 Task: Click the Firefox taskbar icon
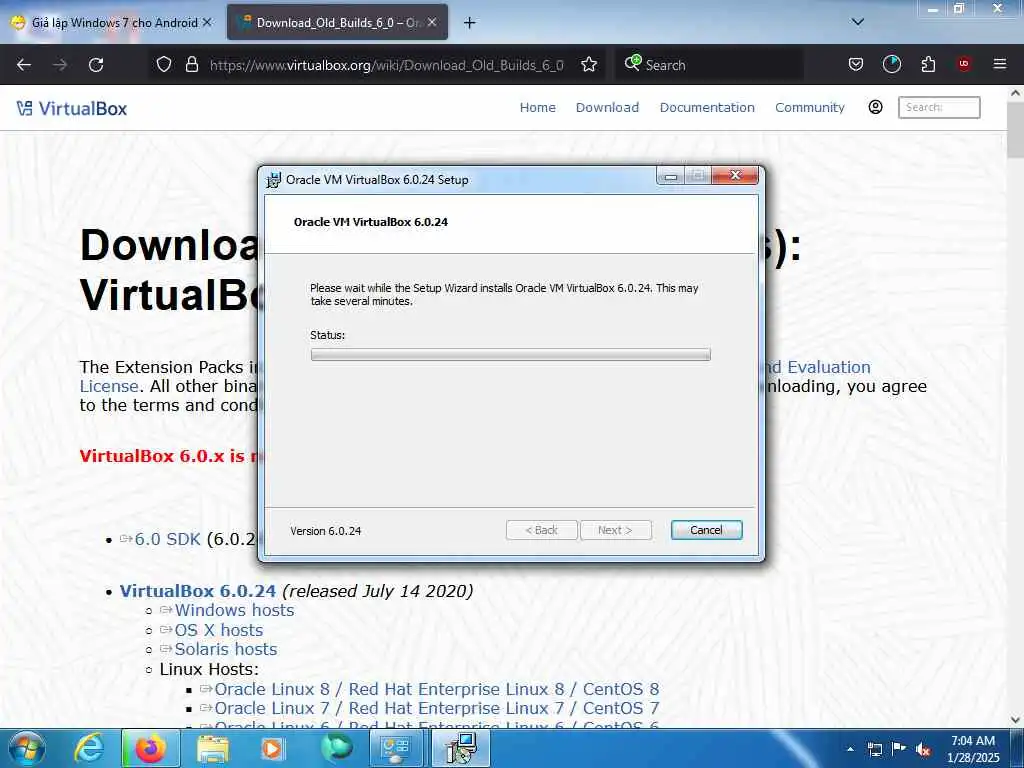coord(150,748)
